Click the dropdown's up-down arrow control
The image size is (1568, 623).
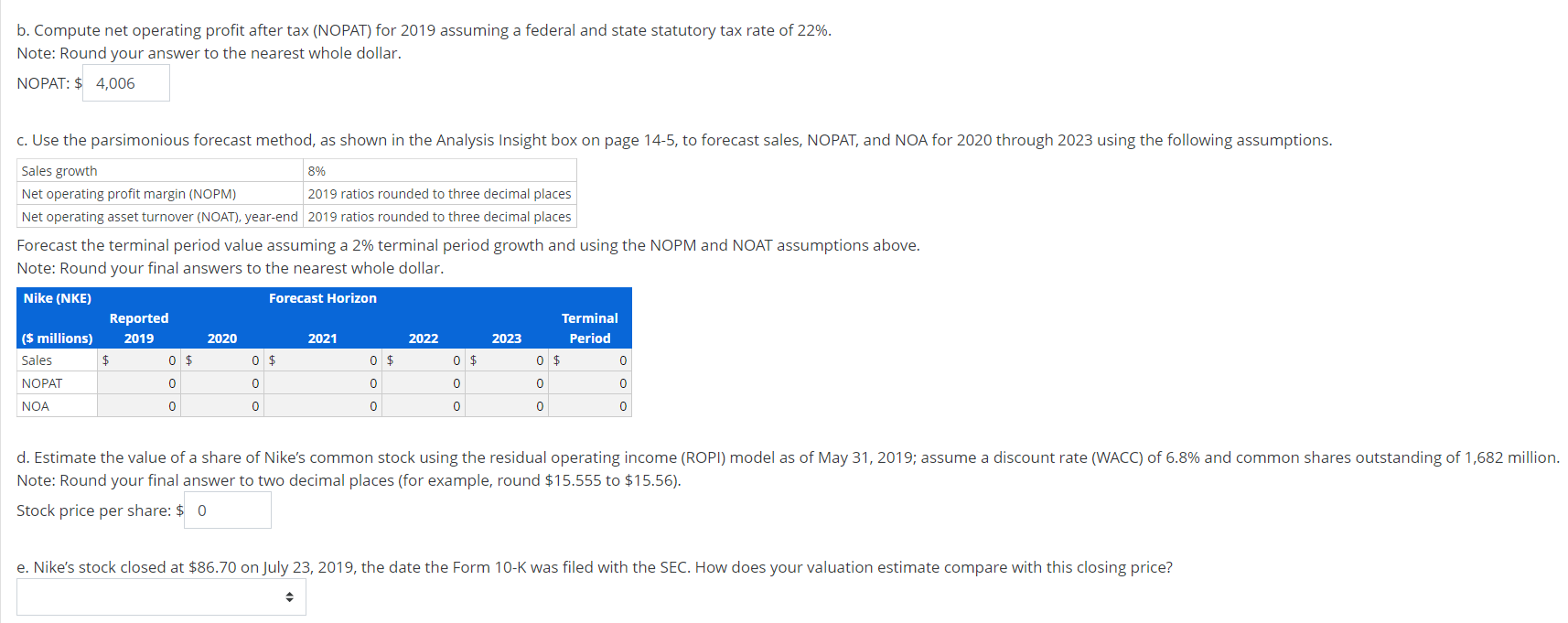(x=290, y=596)
